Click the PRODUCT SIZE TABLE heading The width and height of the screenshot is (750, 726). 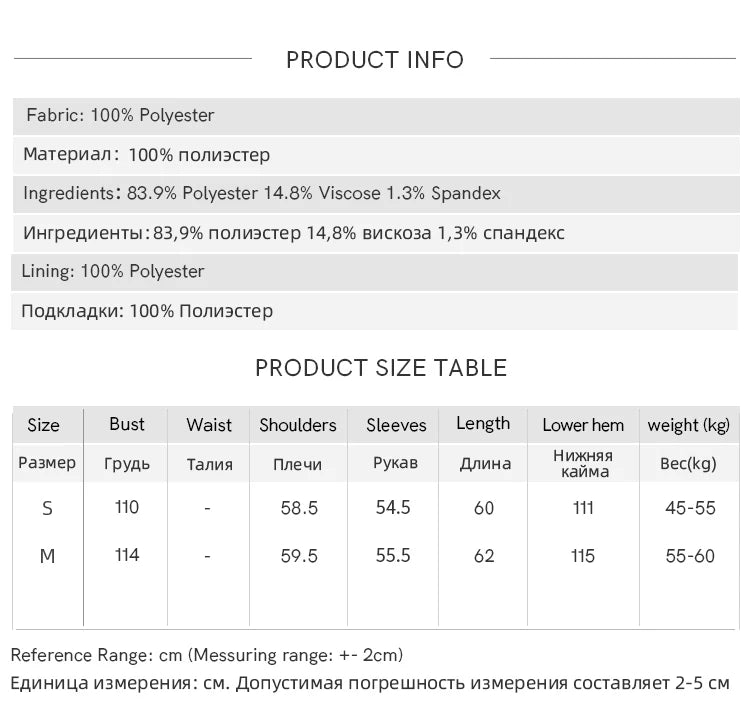(x=381, y=368)
